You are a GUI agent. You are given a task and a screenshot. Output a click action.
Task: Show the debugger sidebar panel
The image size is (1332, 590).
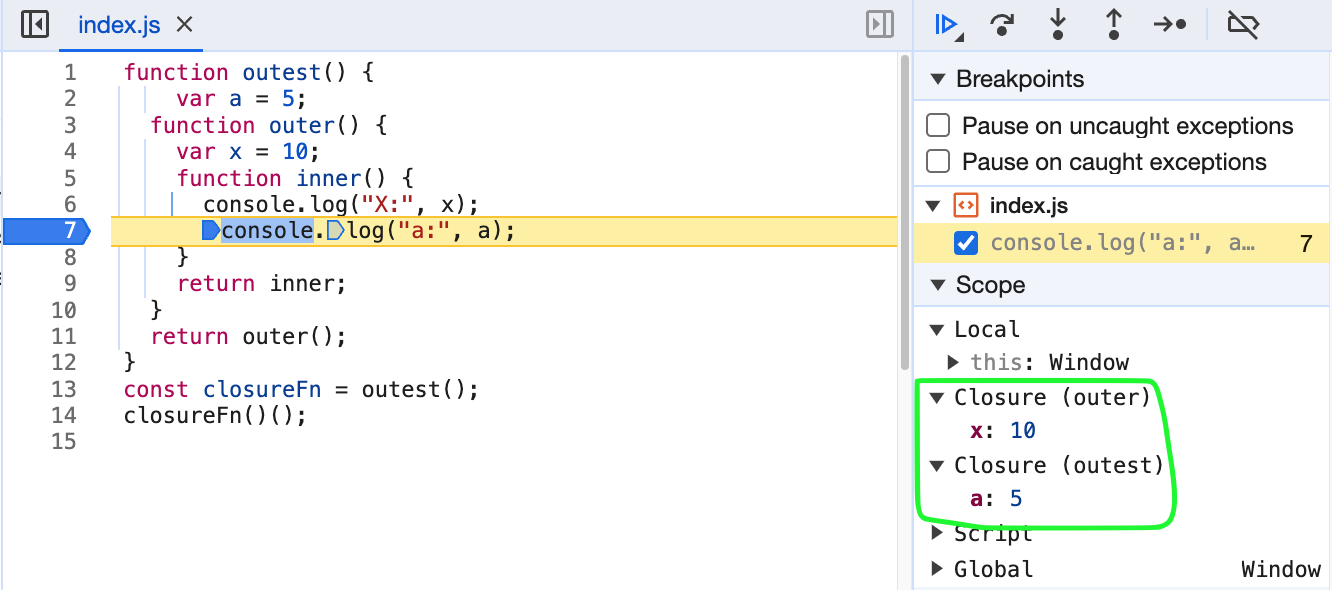(x=878, y=24)
